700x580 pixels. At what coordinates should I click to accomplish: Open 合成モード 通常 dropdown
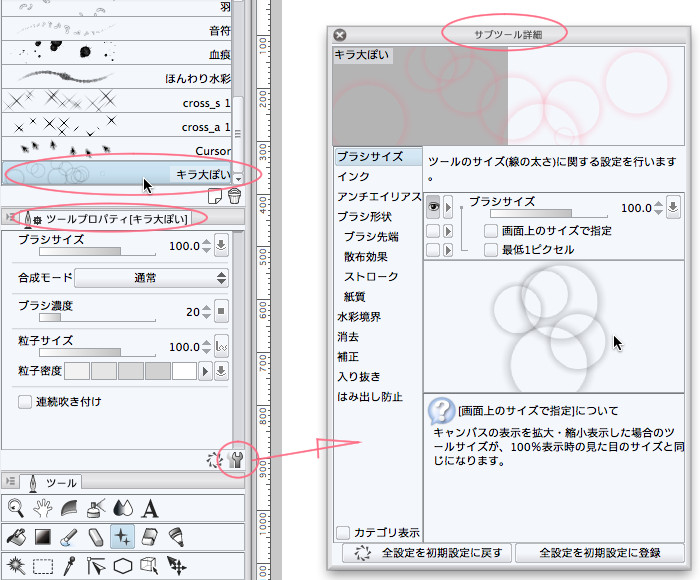point(151,278)
